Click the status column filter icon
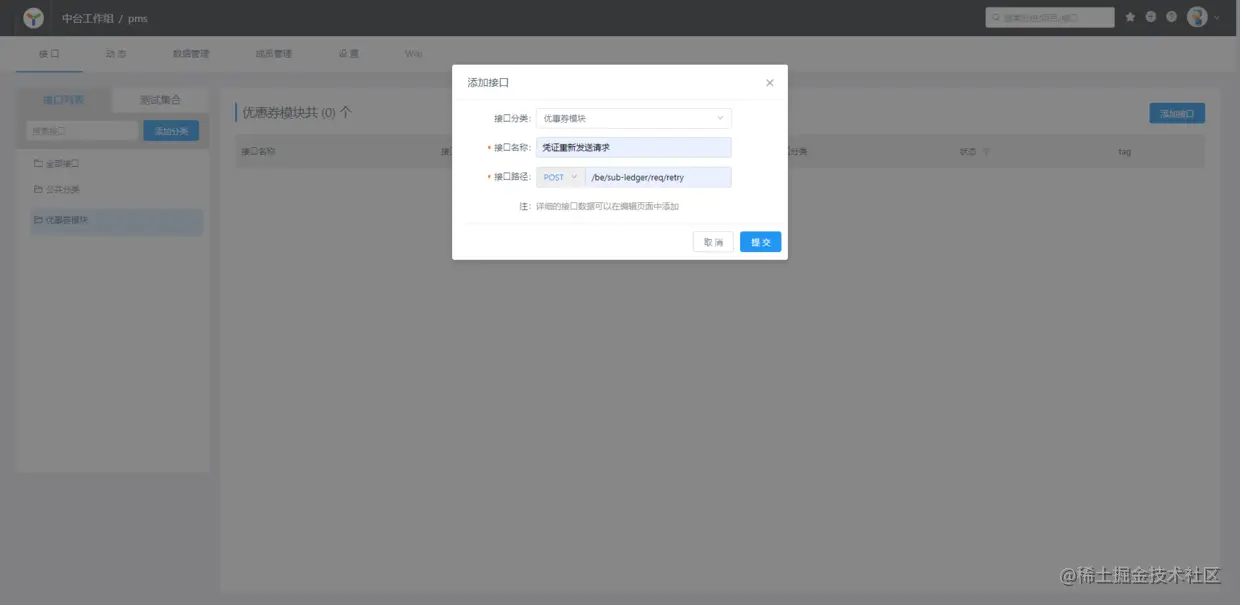Image resolution: width=1240 pixels, height=605 pixels. pyautogui.click(x=986, y=152)
